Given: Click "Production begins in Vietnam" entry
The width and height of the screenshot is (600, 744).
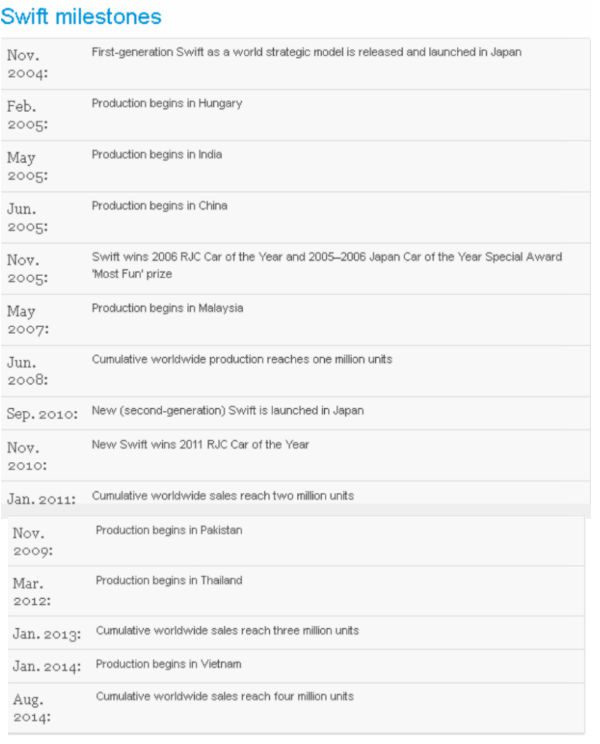Looking at the screenshot, I should (x=168, y=664).
